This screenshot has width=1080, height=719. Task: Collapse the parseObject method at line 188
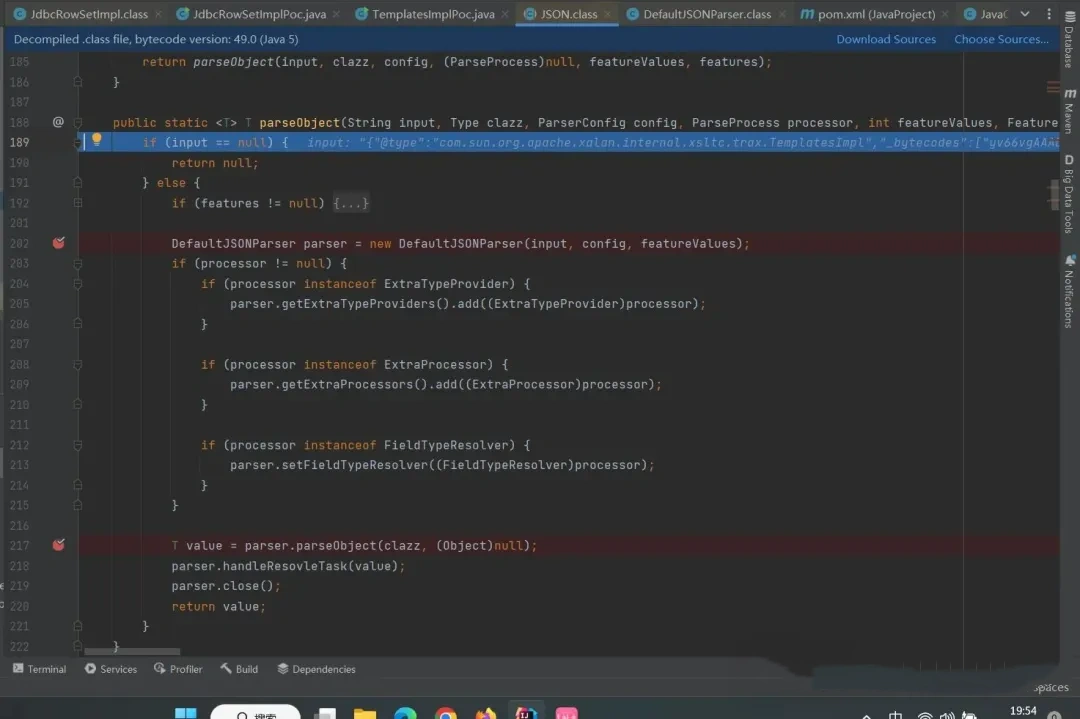pyautogui.click(x=78, y=123)
